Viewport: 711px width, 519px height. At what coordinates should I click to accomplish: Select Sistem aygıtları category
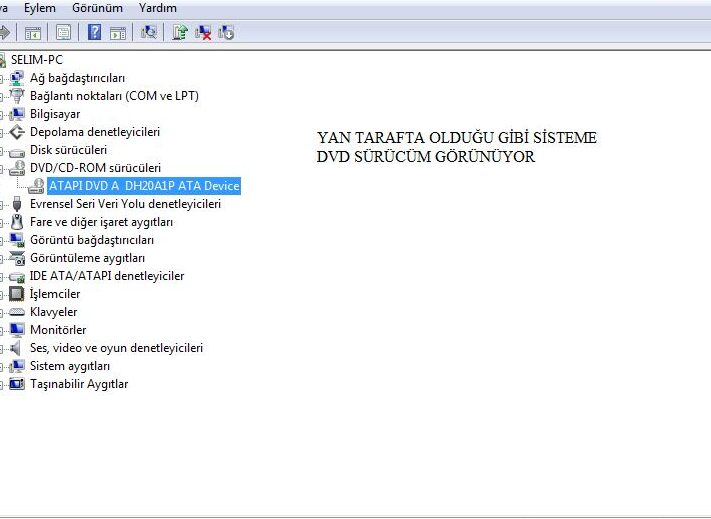[70, 366]
